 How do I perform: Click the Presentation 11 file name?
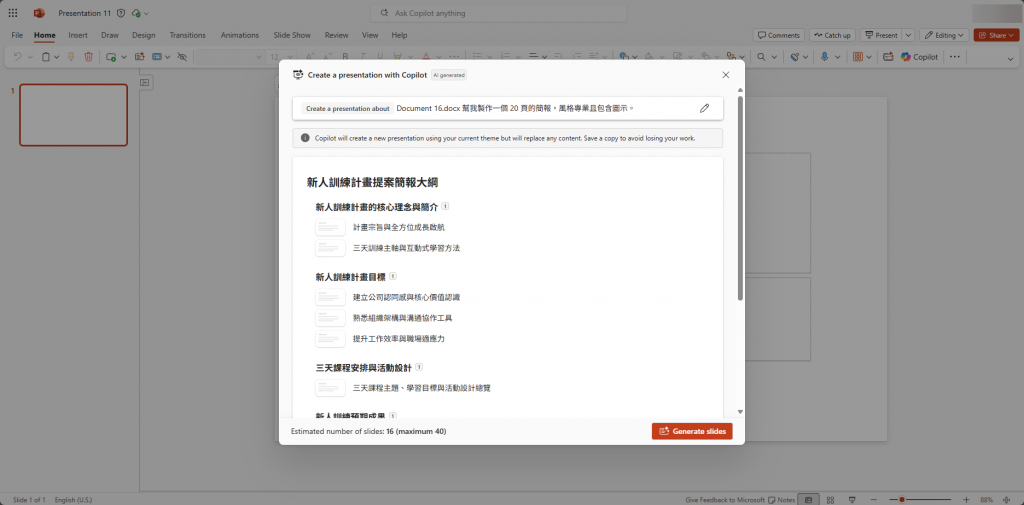(84, 13)
